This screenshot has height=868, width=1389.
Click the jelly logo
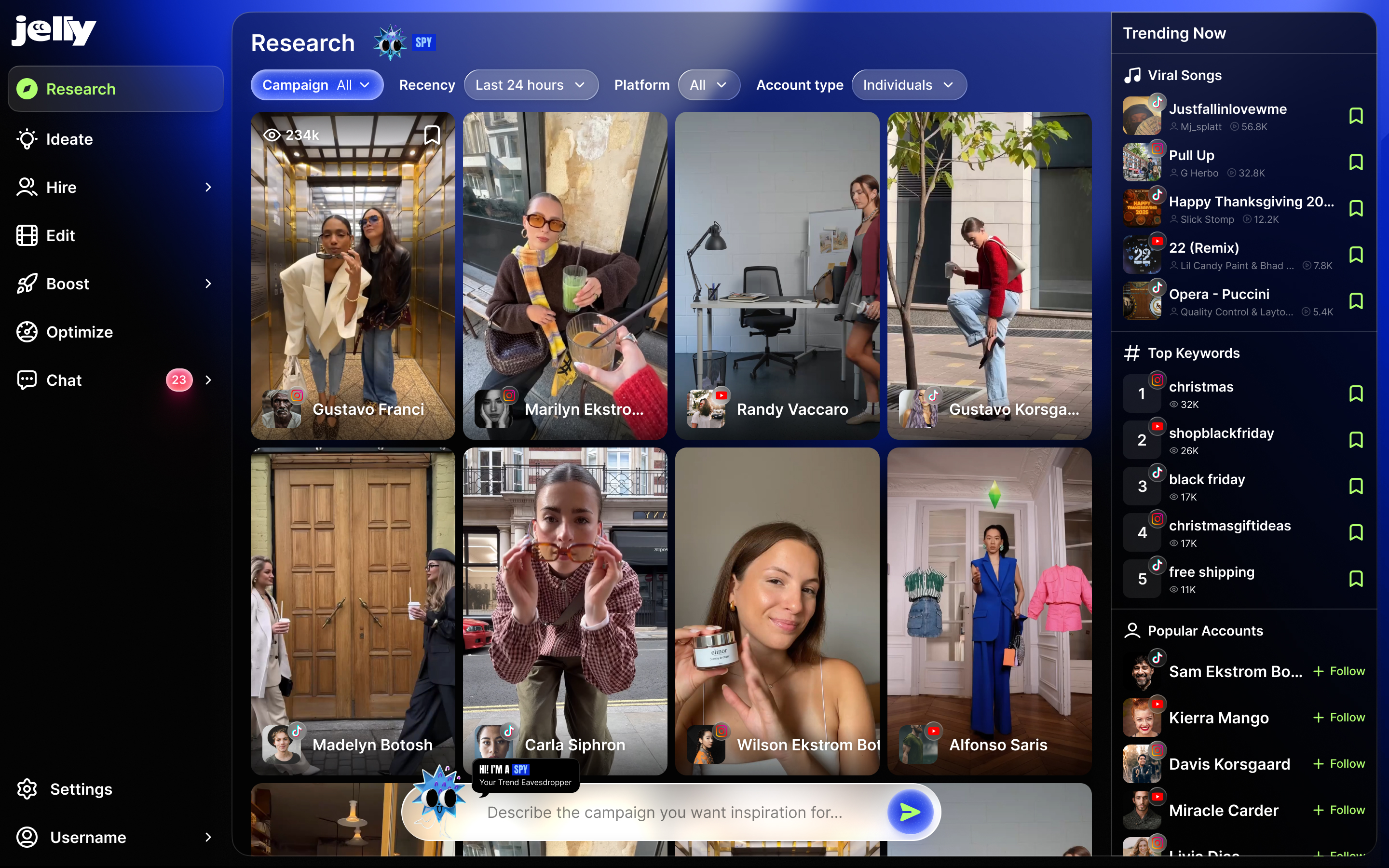click(54, 30)
